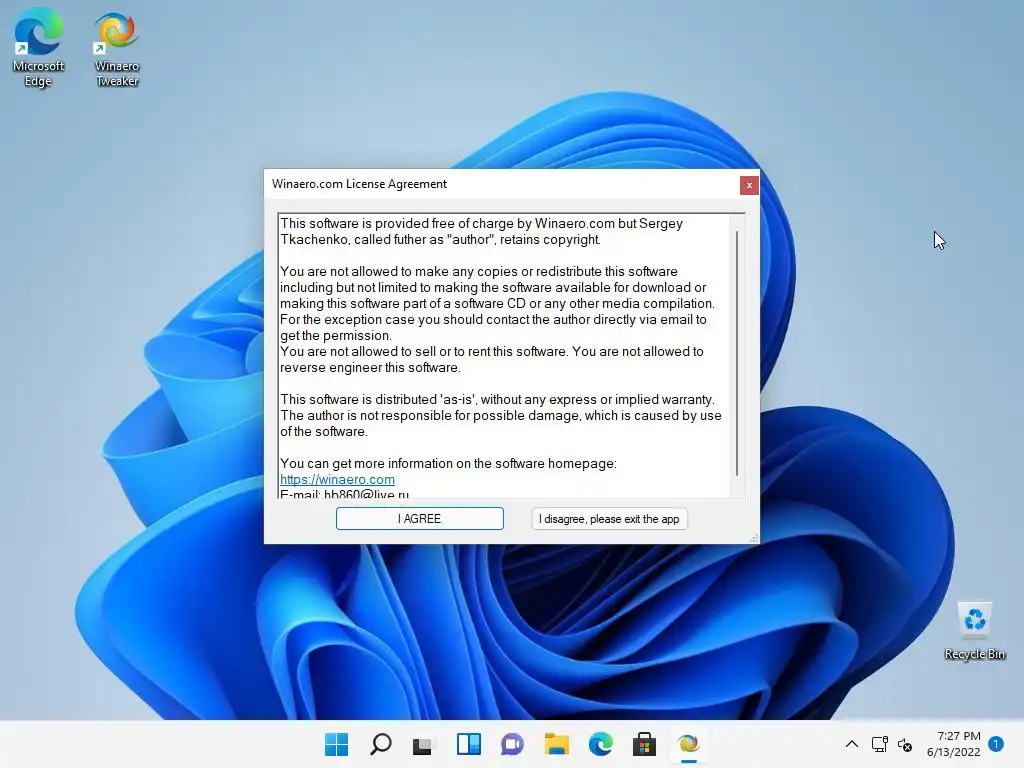
Task: Open the Windows Start menu
Action: 337,744
